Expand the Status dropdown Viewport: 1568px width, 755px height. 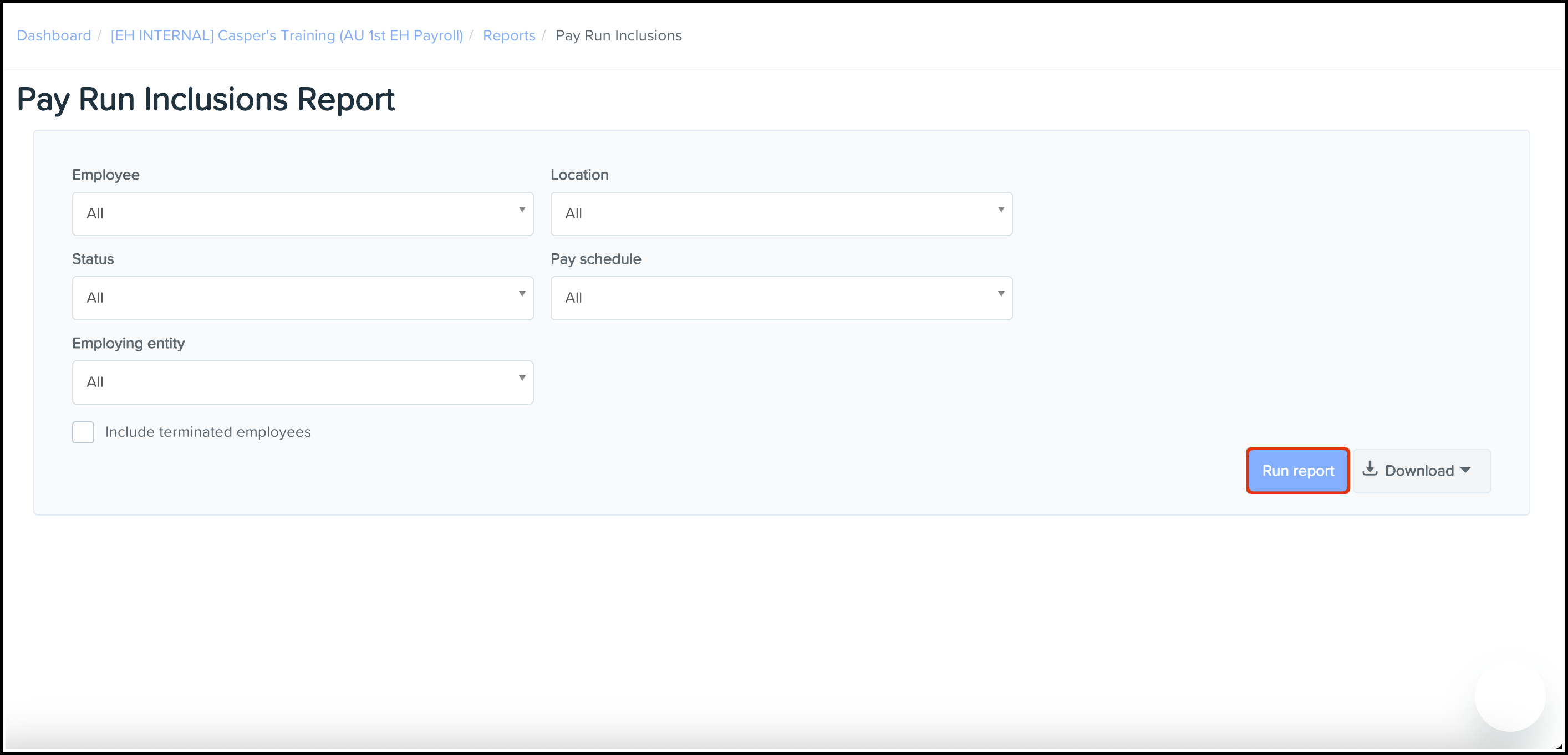[303, 298]
